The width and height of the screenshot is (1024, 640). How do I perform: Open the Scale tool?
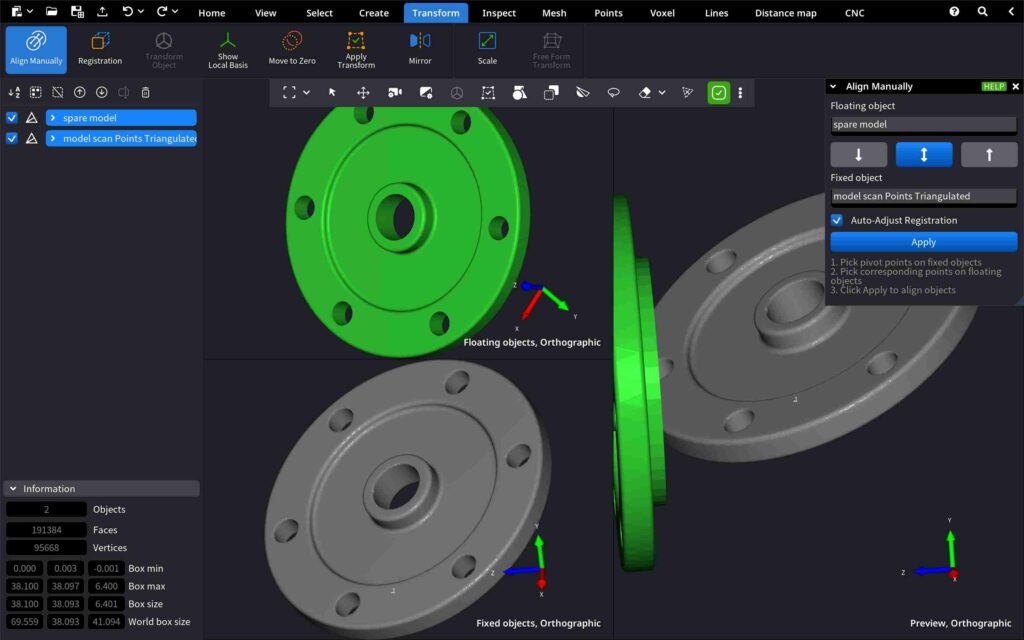[487, 49]
